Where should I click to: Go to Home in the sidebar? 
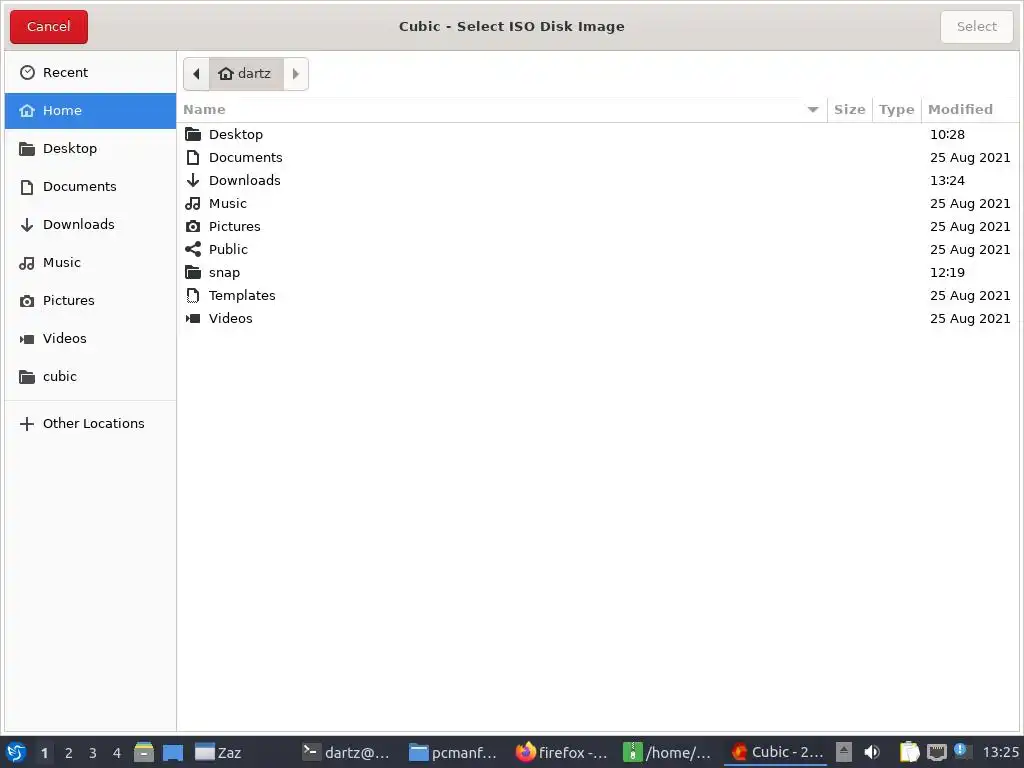coord(90,110)
